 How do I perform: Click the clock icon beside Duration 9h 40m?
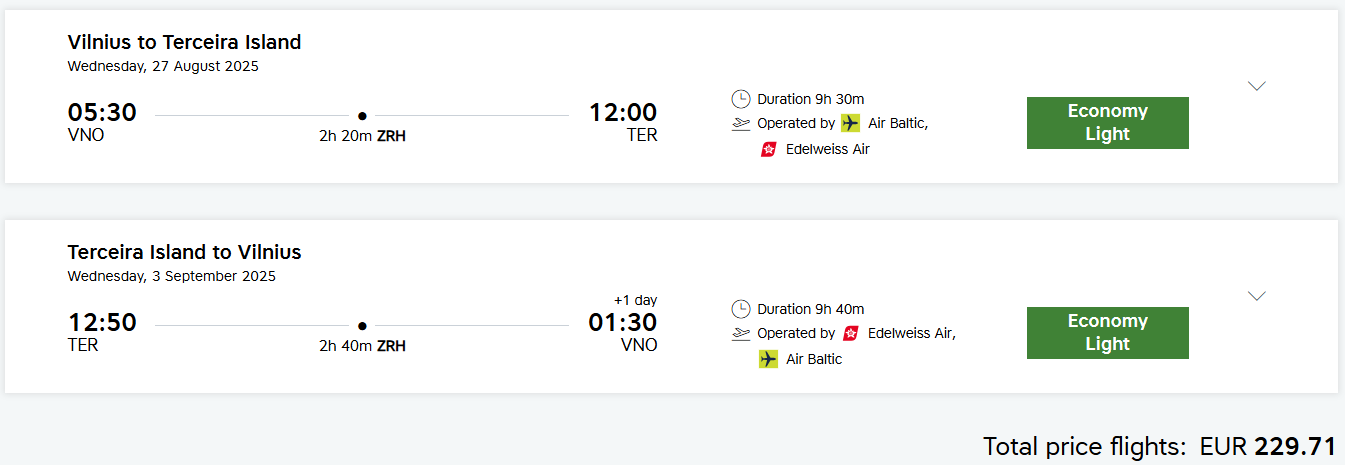coord(741,309)
